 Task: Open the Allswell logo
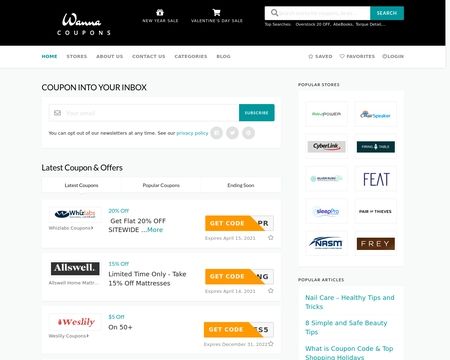[x=75, y=268]
